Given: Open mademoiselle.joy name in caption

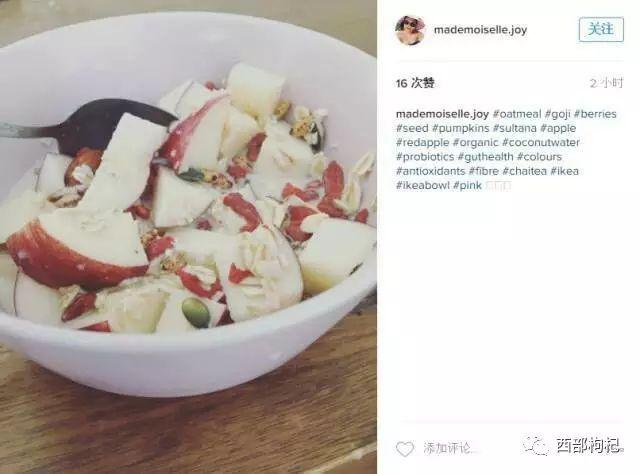Looking at the screenshot, I should pos(442,114).
